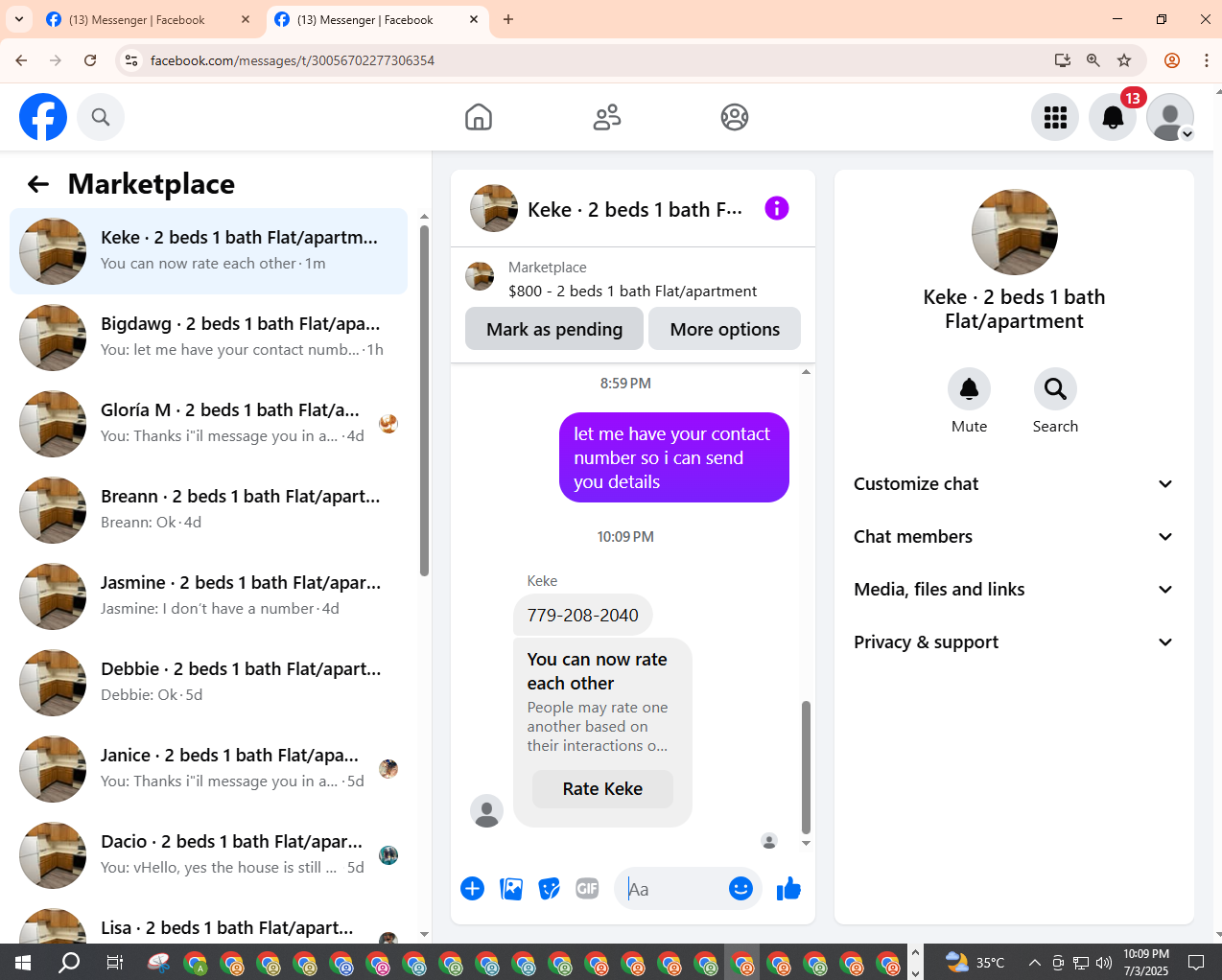Image resolution: width=1222 pixels, height=980 pixels.
Task: Click the message text field Aa
Action: (671, 889)
